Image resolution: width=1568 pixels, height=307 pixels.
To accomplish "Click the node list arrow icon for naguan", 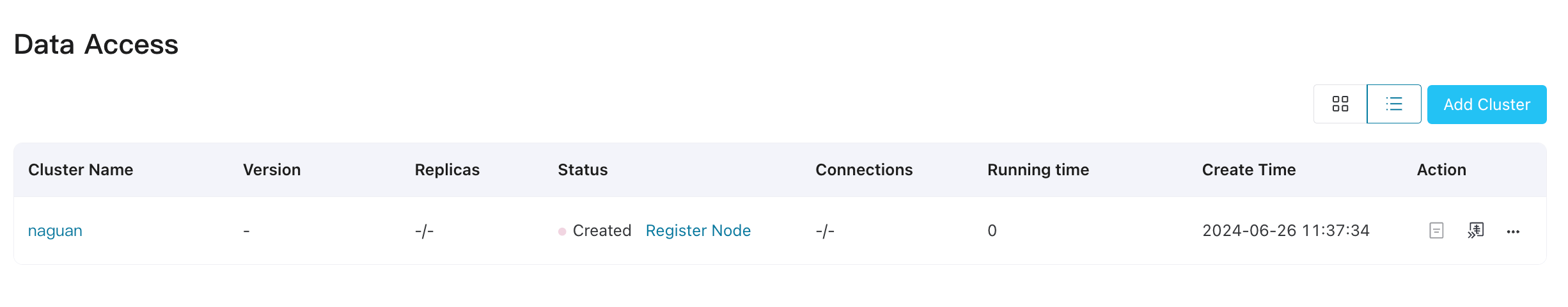I will tap(1476, 230).
